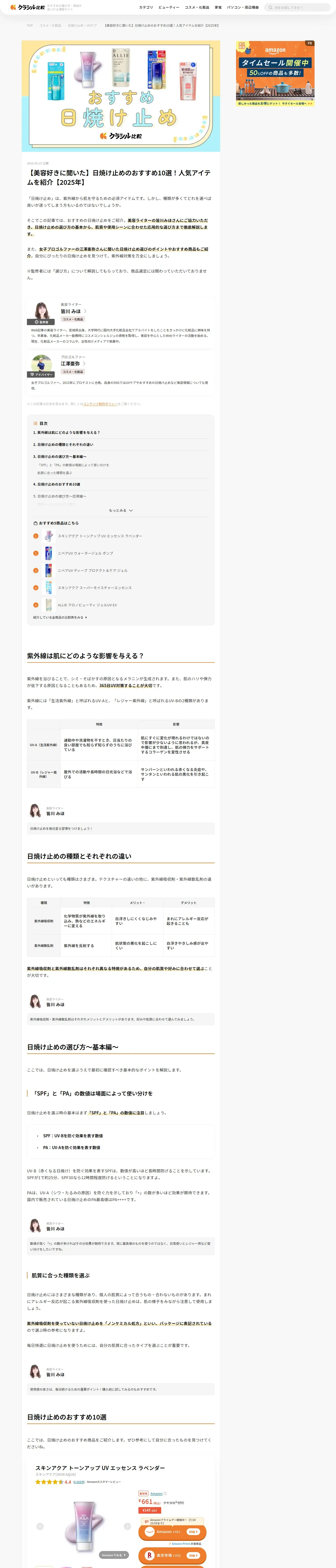Open Amazon customer review count 8,505件
Screen dimensions: 336x1568
79,1482
